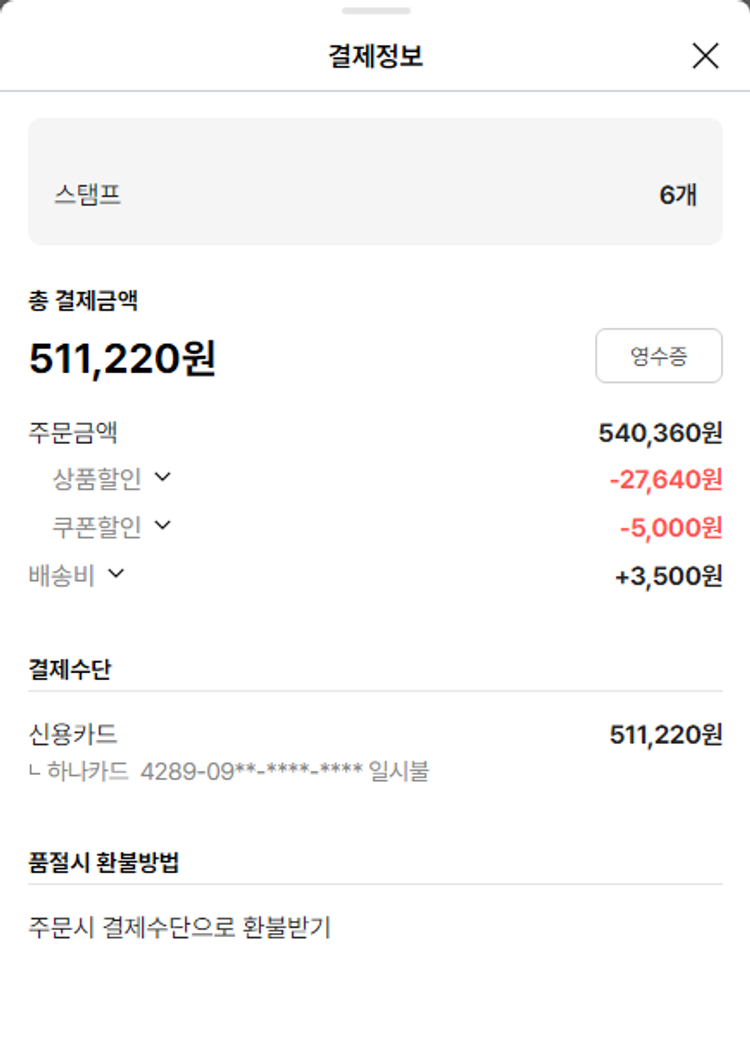Select the 신용카드 payment method label
This screenshot has height=1047, width=750.
(73, 734)
